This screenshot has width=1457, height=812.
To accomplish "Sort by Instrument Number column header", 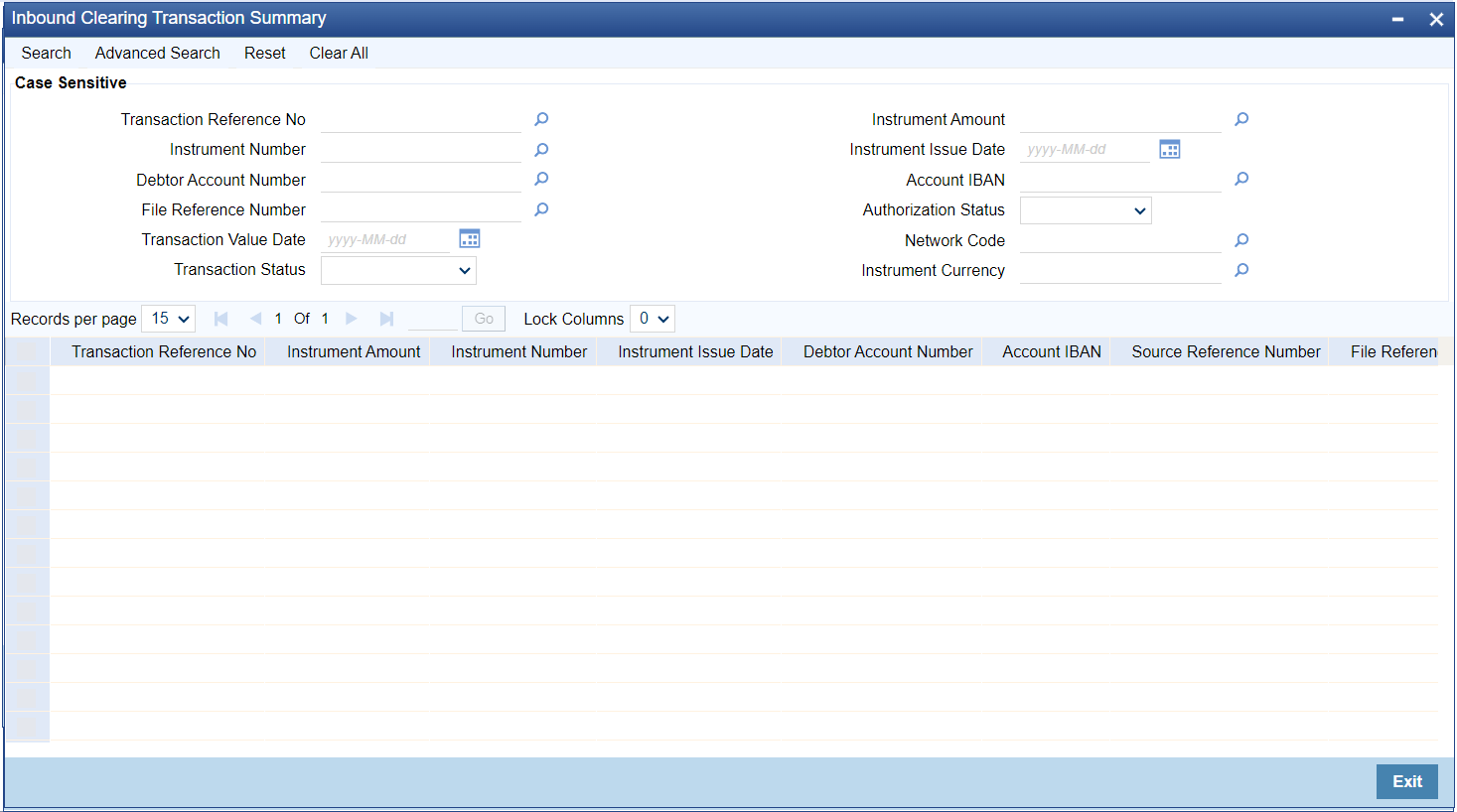I will [519, 351].
